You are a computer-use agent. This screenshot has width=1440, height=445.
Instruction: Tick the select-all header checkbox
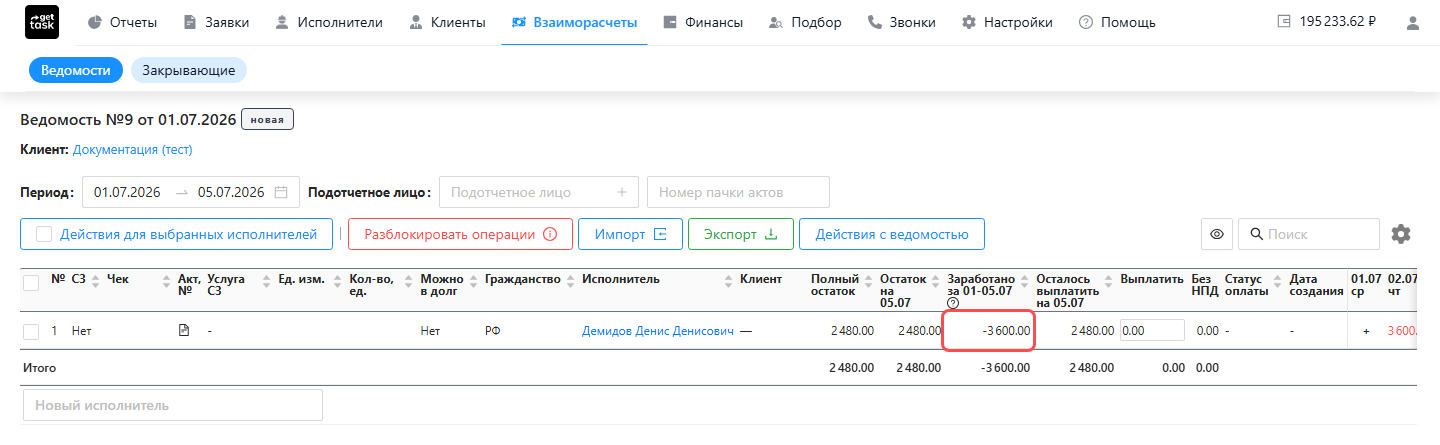coord(31,283)
